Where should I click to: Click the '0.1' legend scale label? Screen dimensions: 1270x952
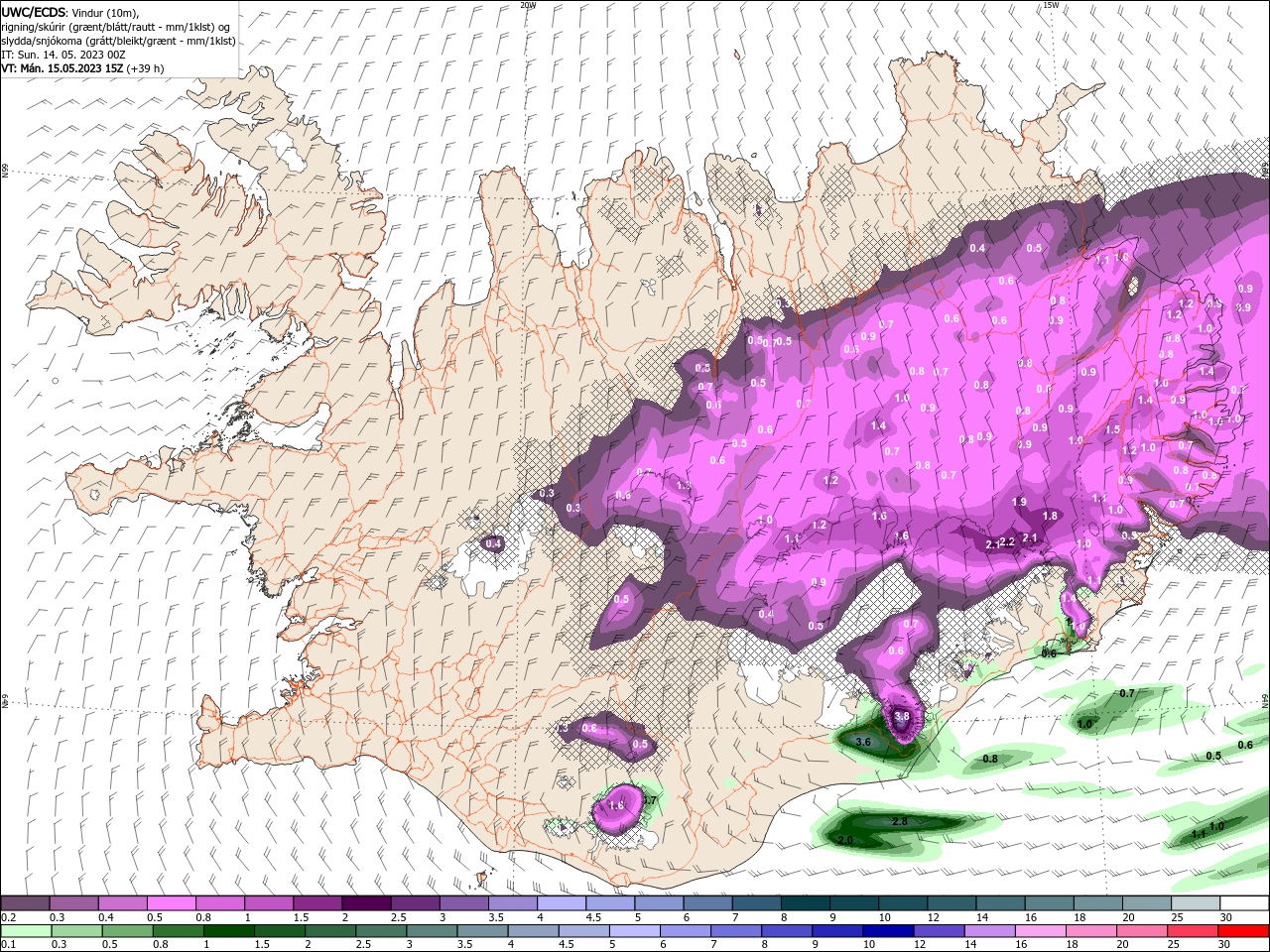(8, 945)
